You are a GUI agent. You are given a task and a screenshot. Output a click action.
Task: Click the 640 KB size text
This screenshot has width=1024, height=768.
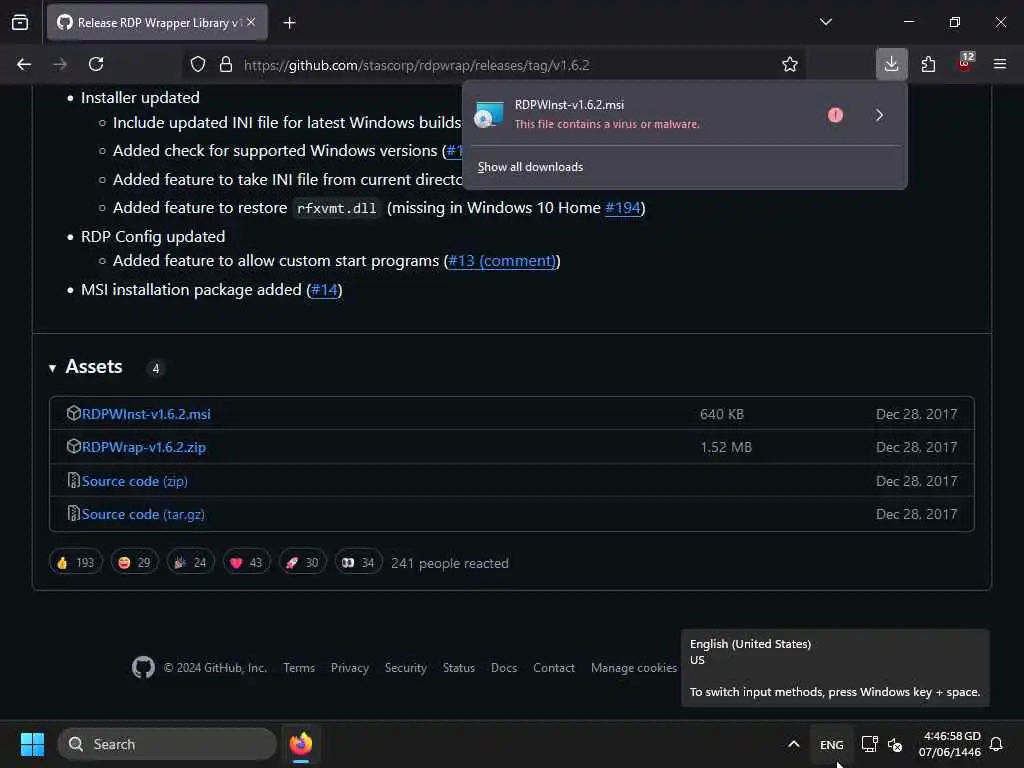tap(722, 414)
